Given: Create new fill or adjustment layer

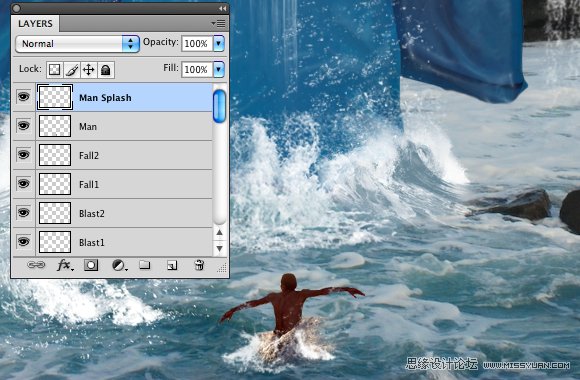Looking at the screenshot, I should tap(119, 265).
